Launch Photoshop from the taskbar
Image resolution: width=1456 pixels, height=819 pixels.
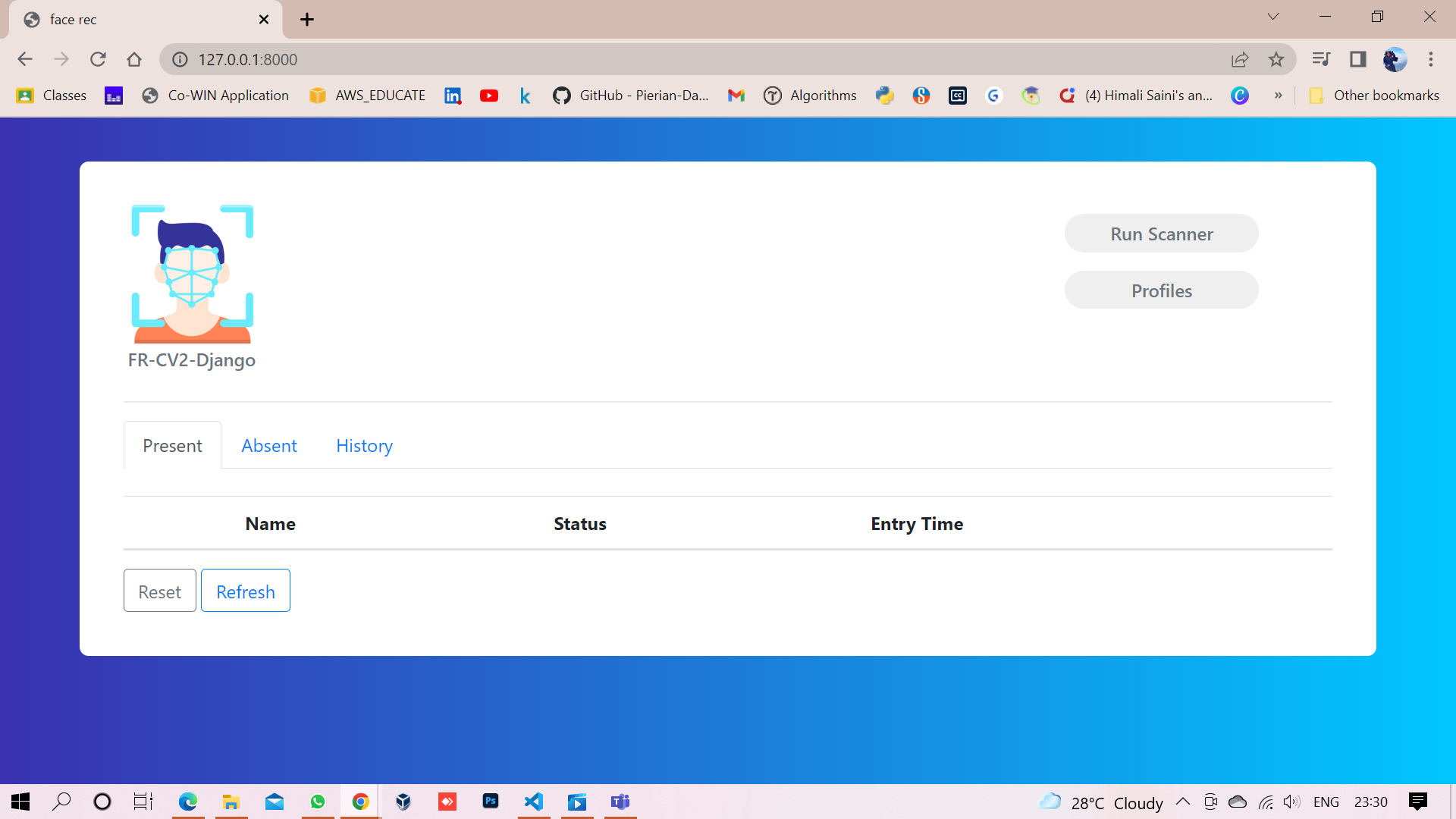coord(491,802)
